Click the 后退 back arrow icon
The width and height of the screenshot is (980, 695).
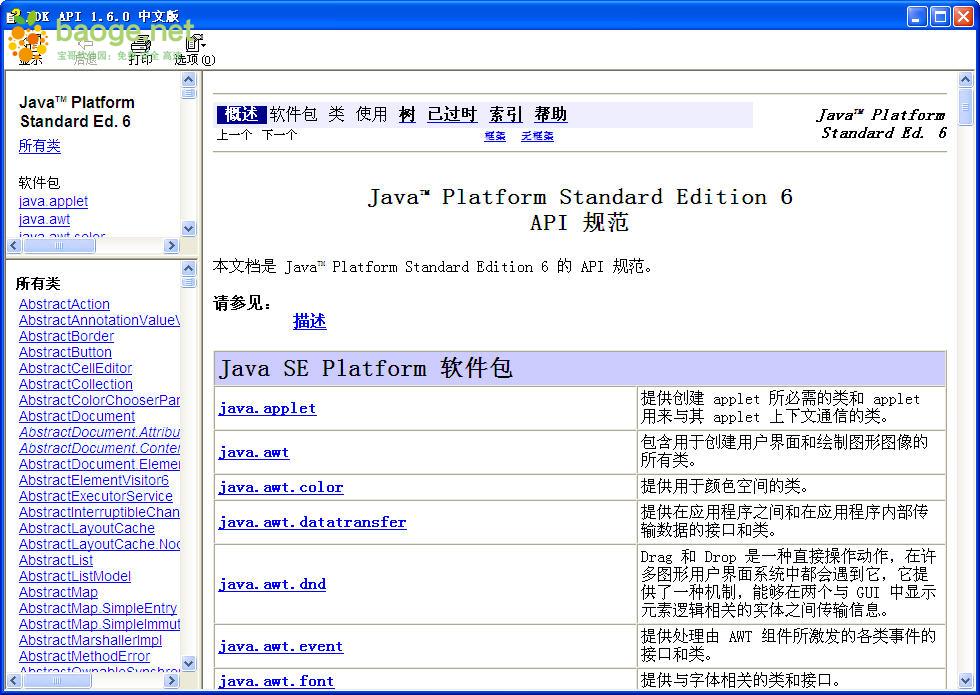click(85, 45)
